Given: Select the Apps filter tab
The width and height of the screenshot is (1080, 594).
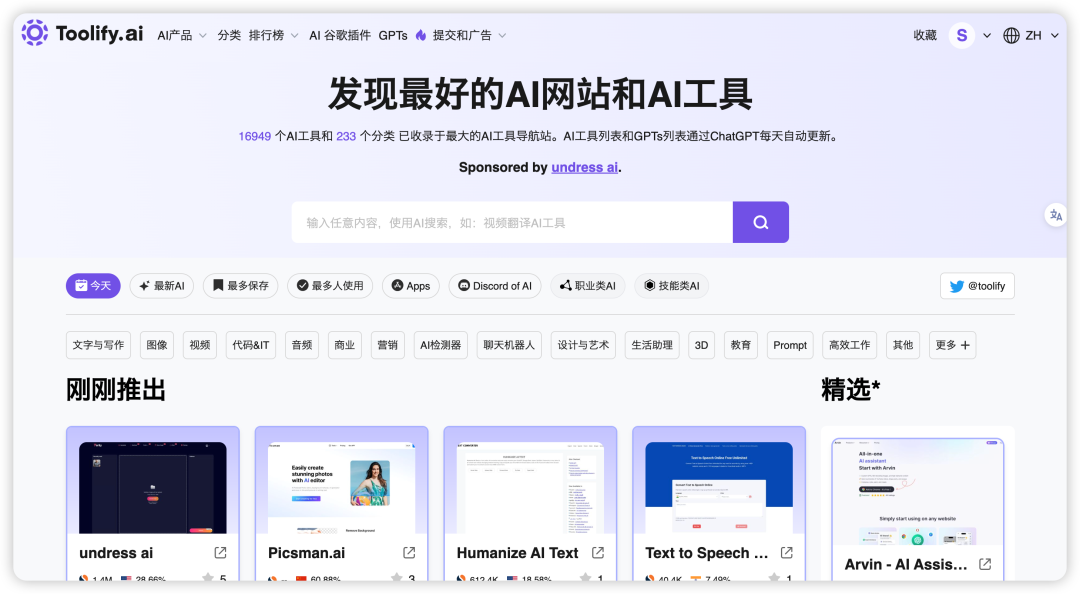Looking at the screenshot, I should pos(411,285).
